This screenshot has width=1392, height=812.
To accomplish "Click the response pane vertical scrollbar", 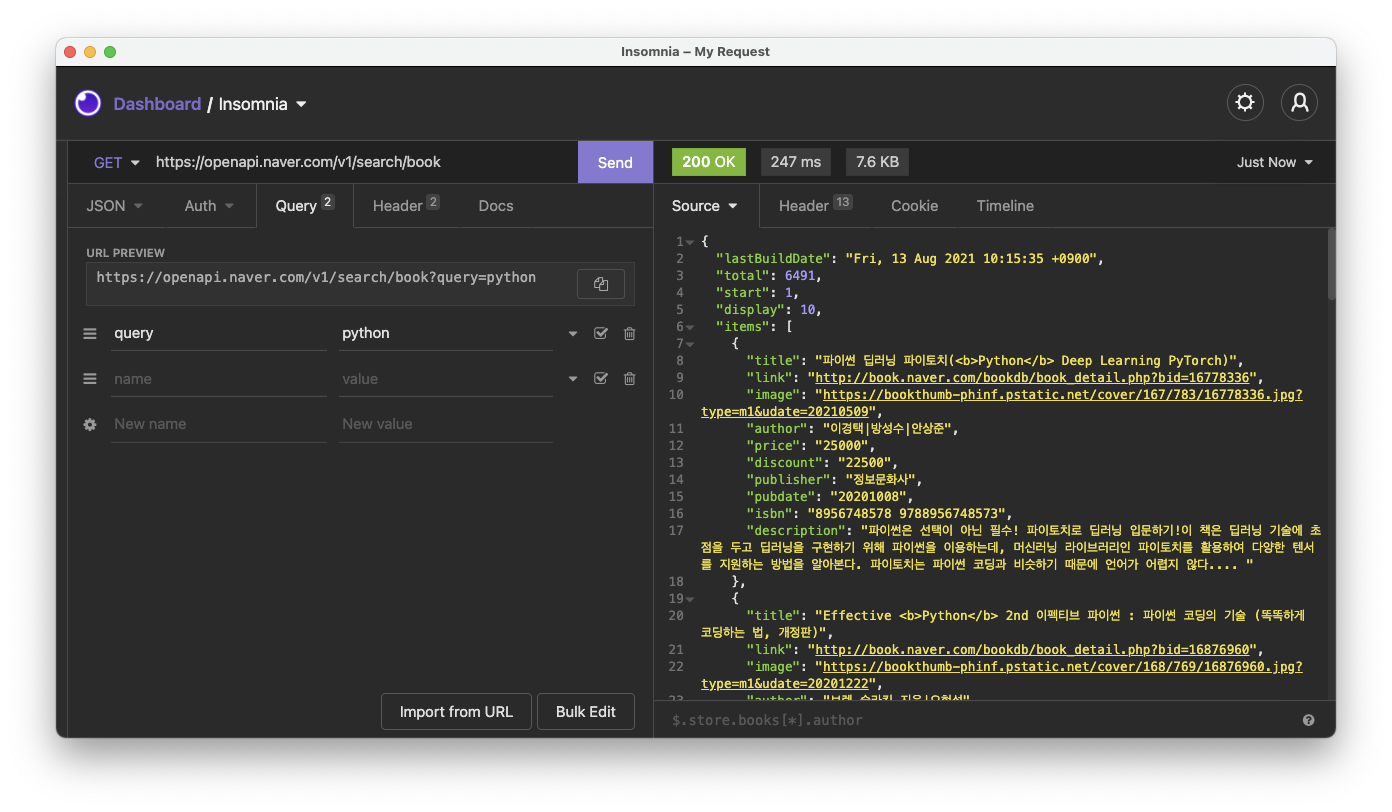I will coord(1331,264).
